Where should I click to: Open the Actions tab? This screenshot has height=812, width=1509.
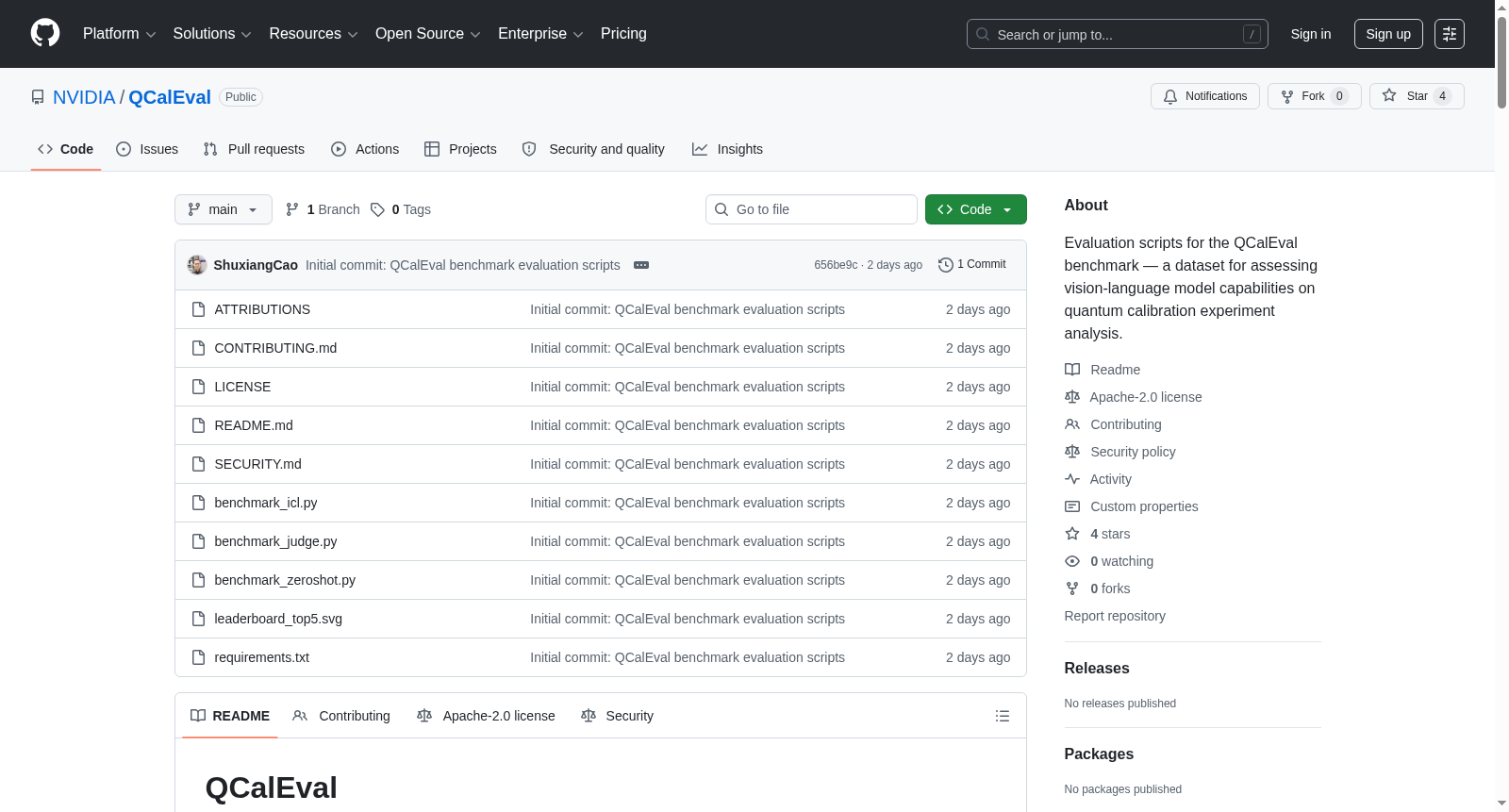[365, 149]
